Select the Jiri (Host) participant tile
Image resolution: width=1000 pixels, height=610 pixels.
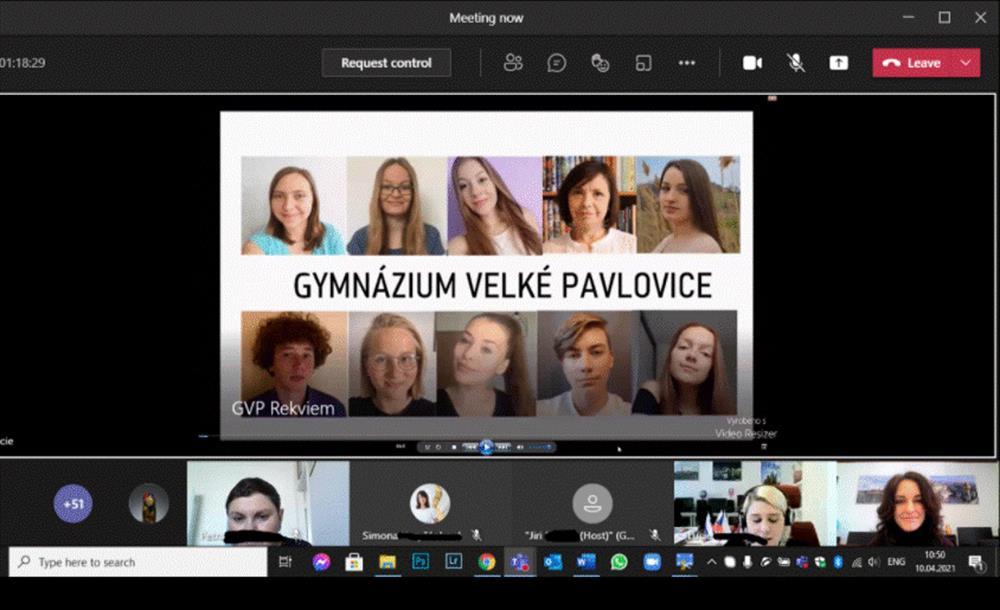point(592,503)
